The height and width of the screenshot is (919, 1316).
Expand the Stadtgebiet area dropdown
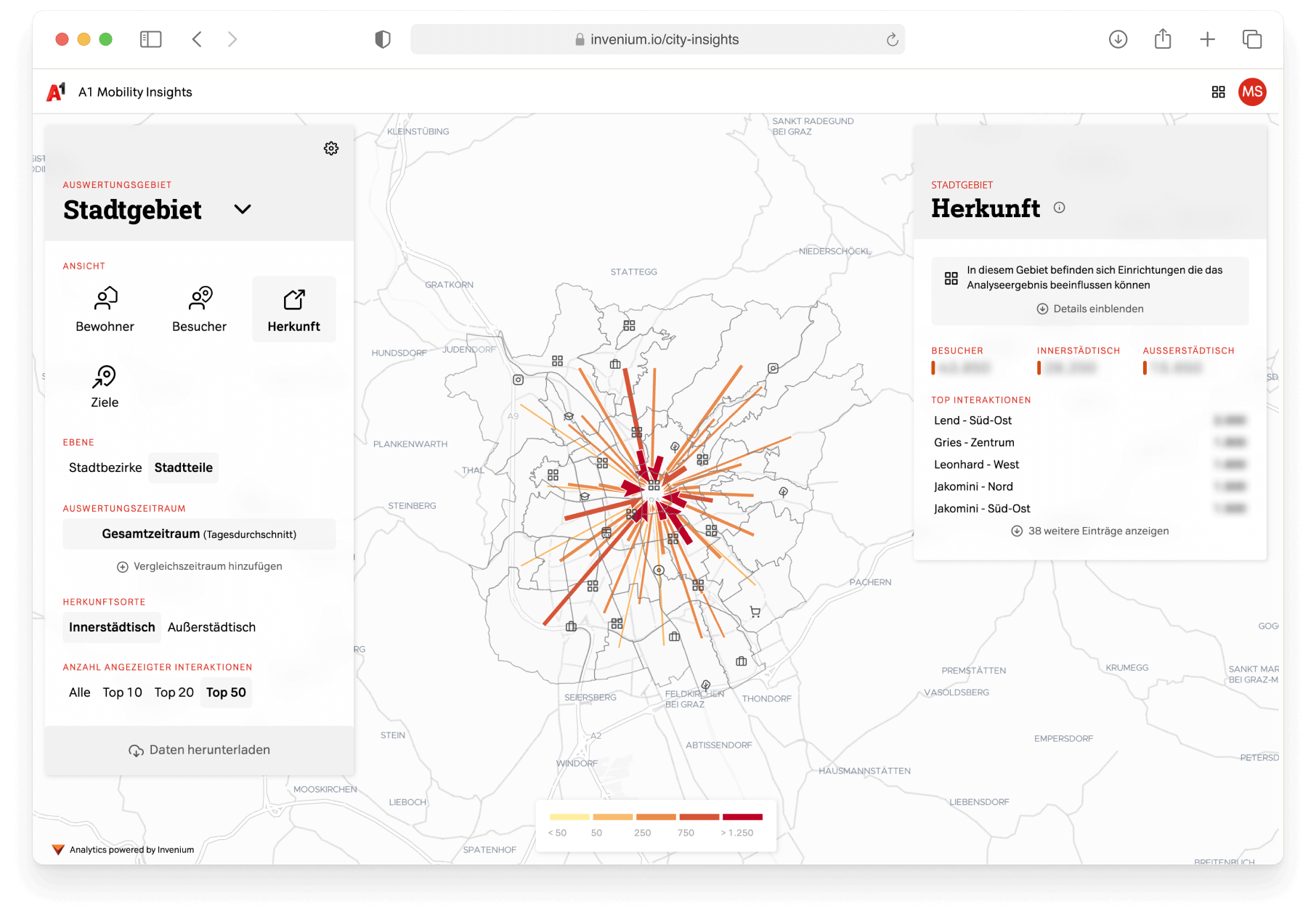243,210
